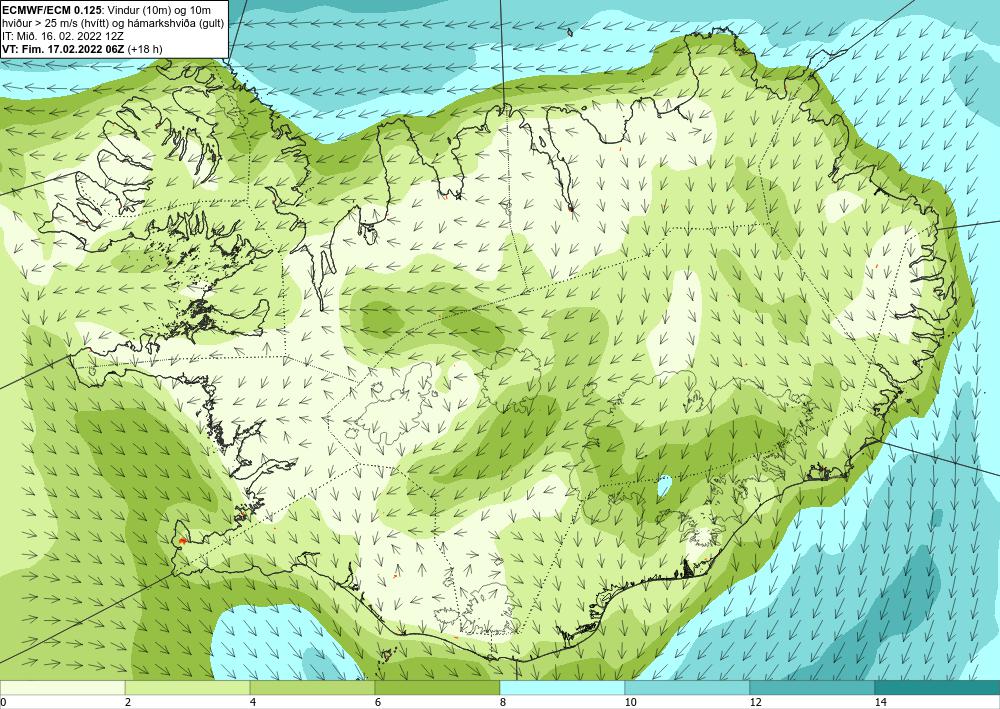
Task: Click the bright red marker on southwest peninsula
Action: click(182, 541)
